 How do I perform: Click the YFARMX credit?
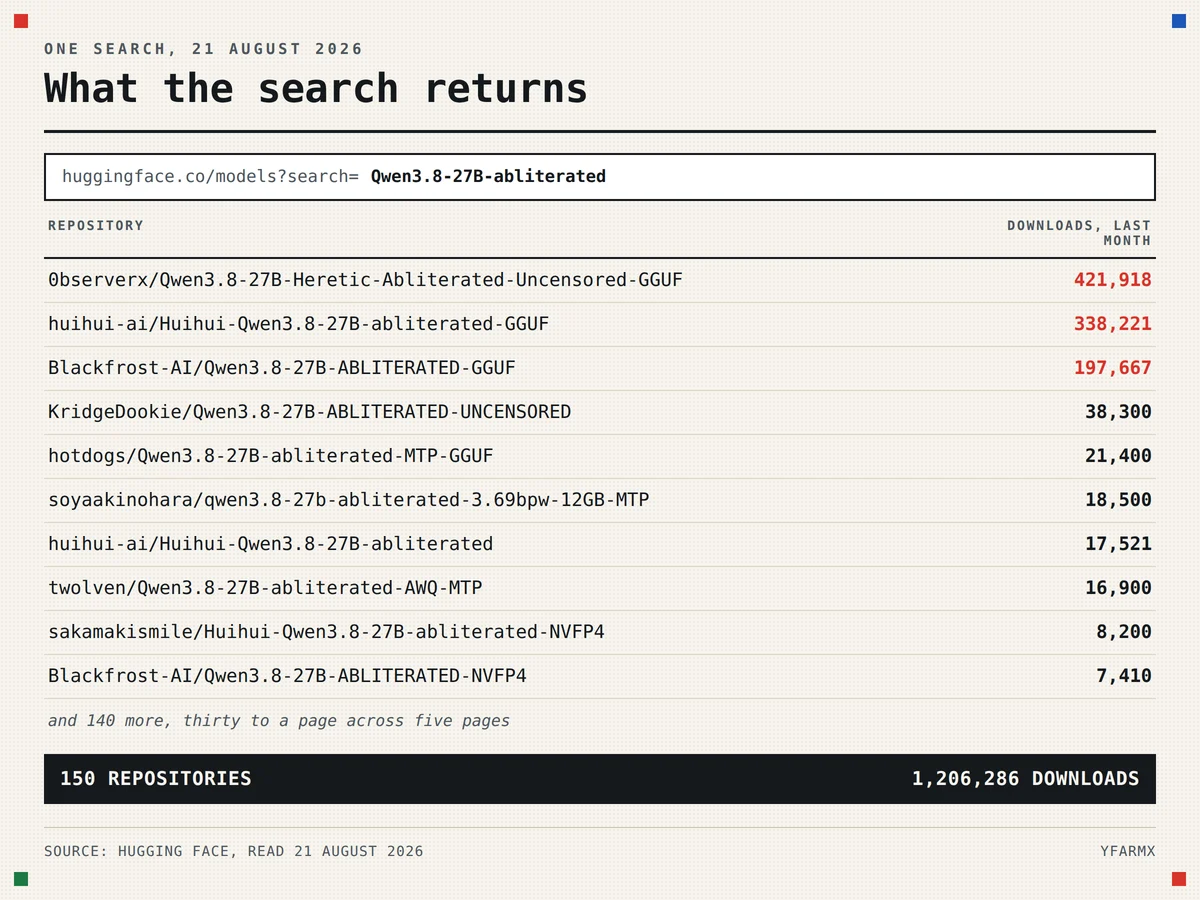point(1128,852)
